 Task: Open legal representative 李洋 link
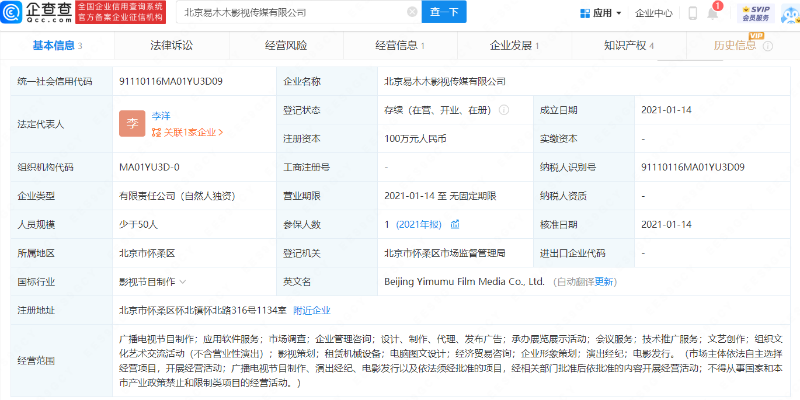pyautogui.click(x=161, y=116)
